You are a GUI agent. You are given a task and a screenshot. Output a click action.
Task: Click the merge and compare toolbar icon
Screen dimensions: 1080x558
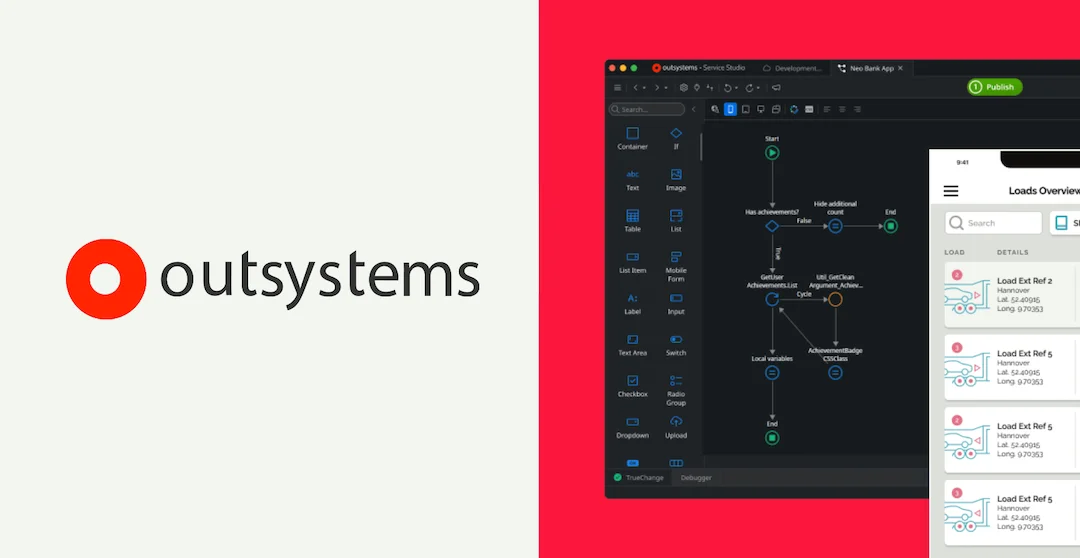click(x=709, y=87)
